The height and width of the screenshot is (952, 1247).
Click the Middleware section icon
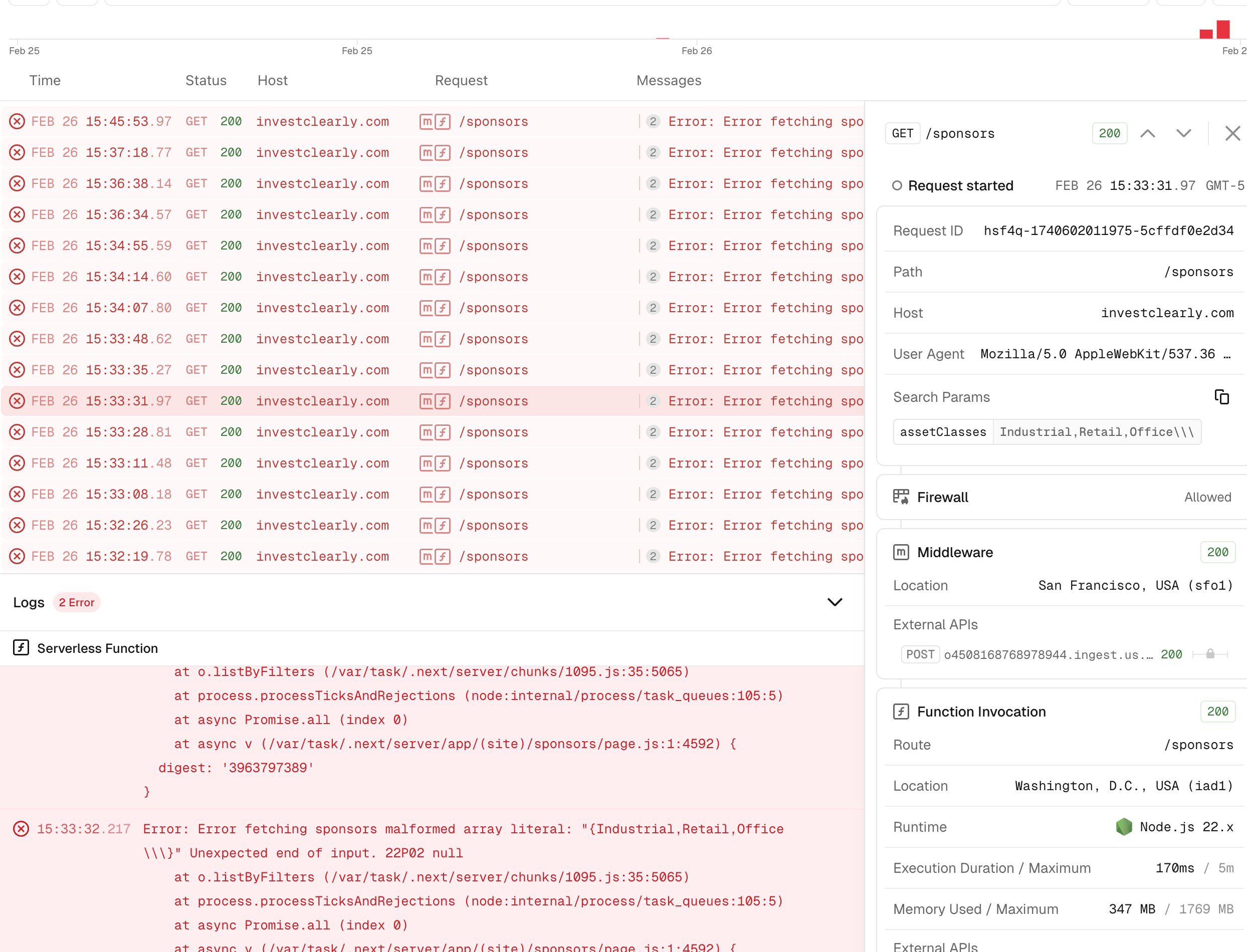(x=901, y=552)
